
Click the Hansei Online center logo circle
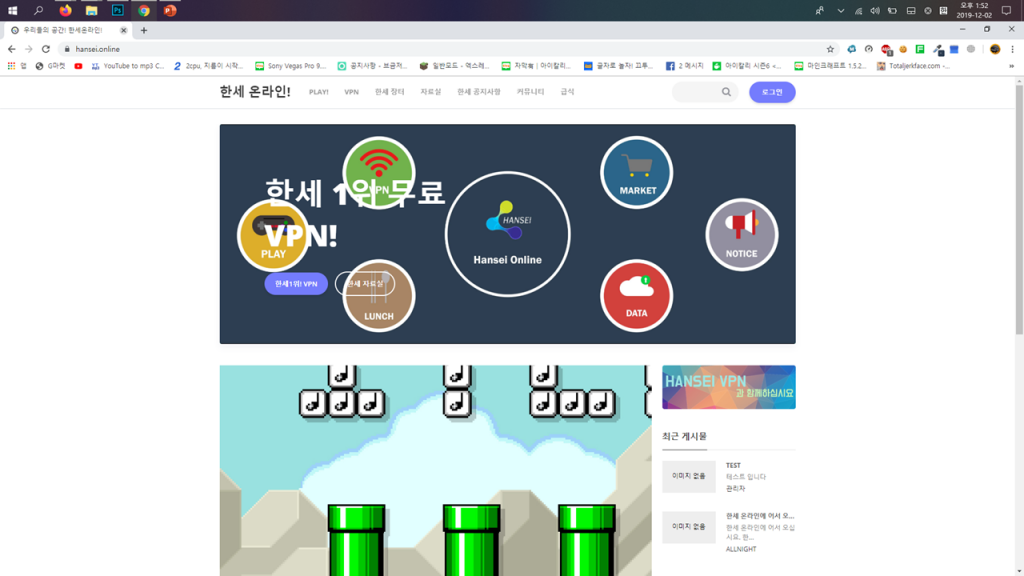click(x=507, y=234)
